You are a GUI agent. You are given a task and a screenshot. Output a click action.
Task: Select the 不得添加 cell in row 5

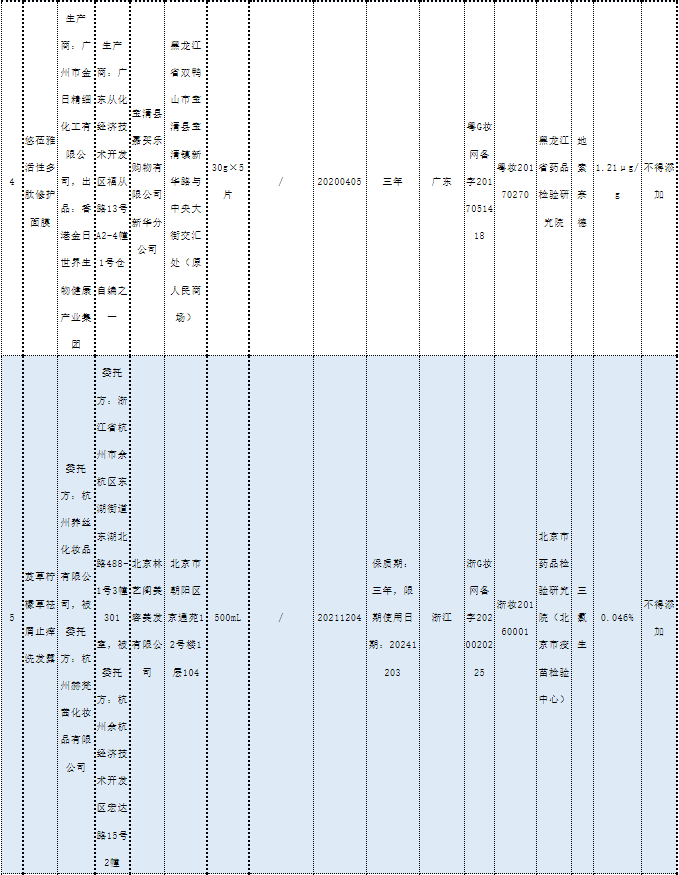pyautogui.click(x=659, y=618)
